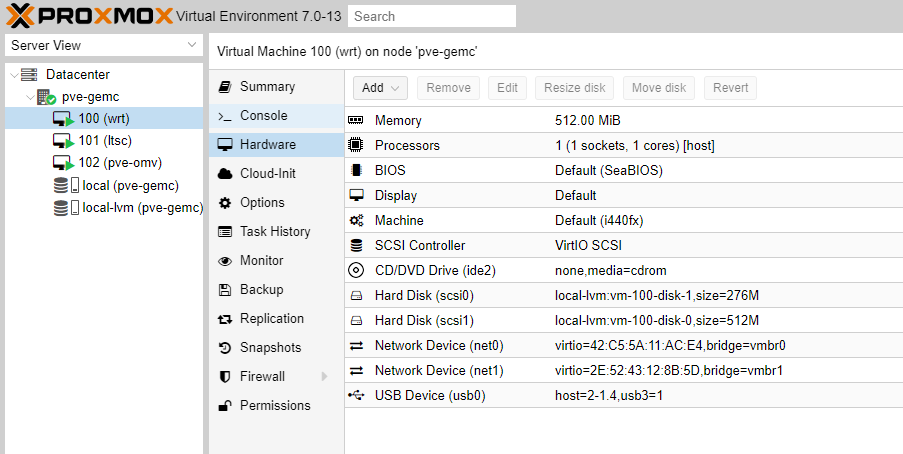The width and height of the screenshot is (903, 454).
Task: Open the Summary tab
Action: 276,87
